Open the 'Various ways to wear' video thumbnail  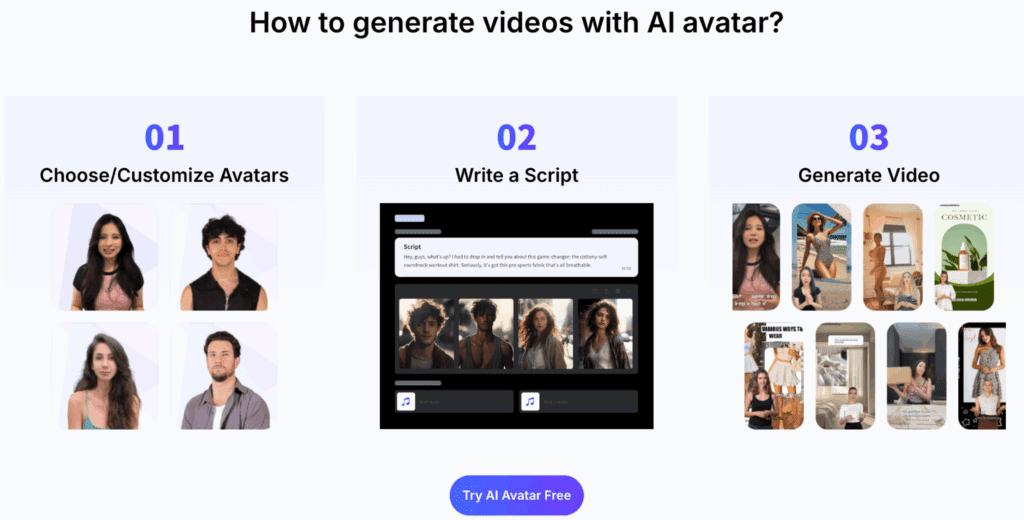[774, 376]
